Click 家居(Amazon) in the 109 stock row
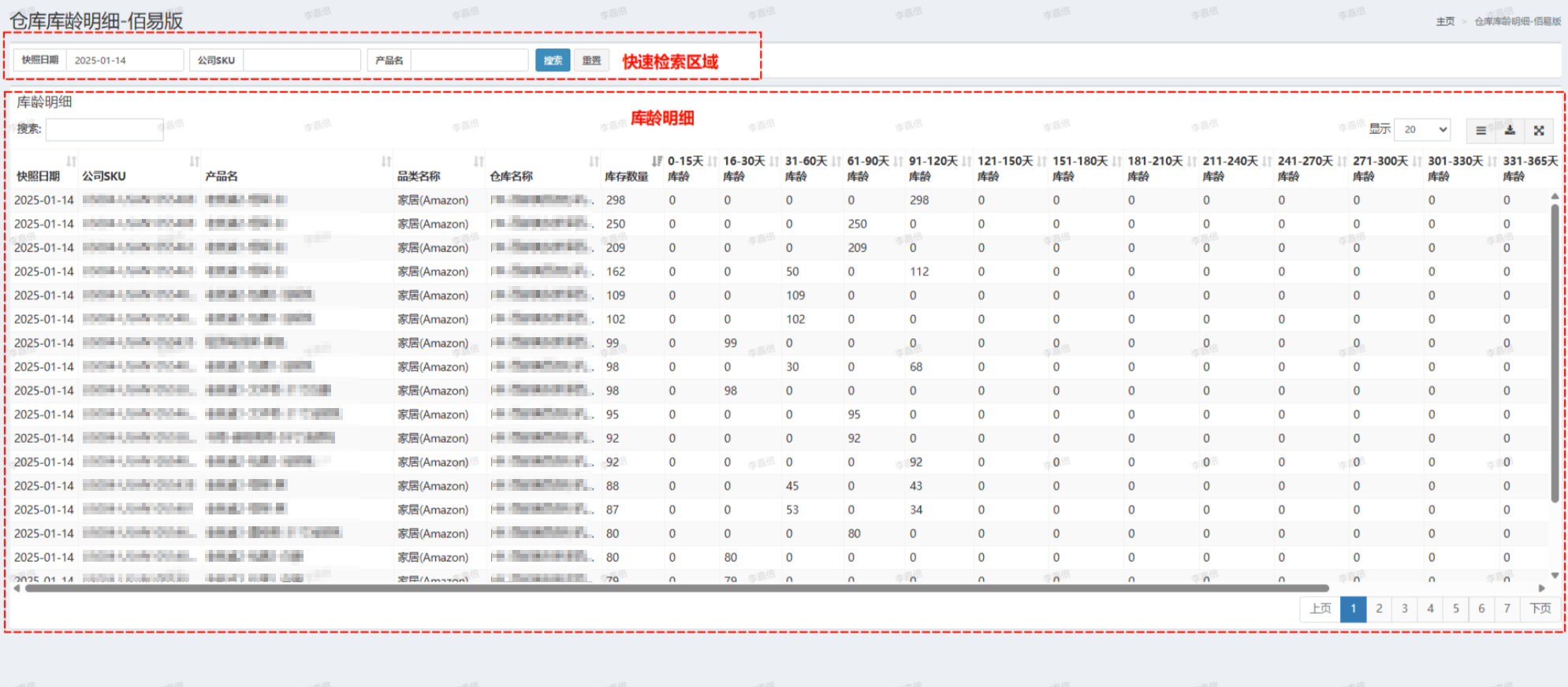 [x=433, y=295]
